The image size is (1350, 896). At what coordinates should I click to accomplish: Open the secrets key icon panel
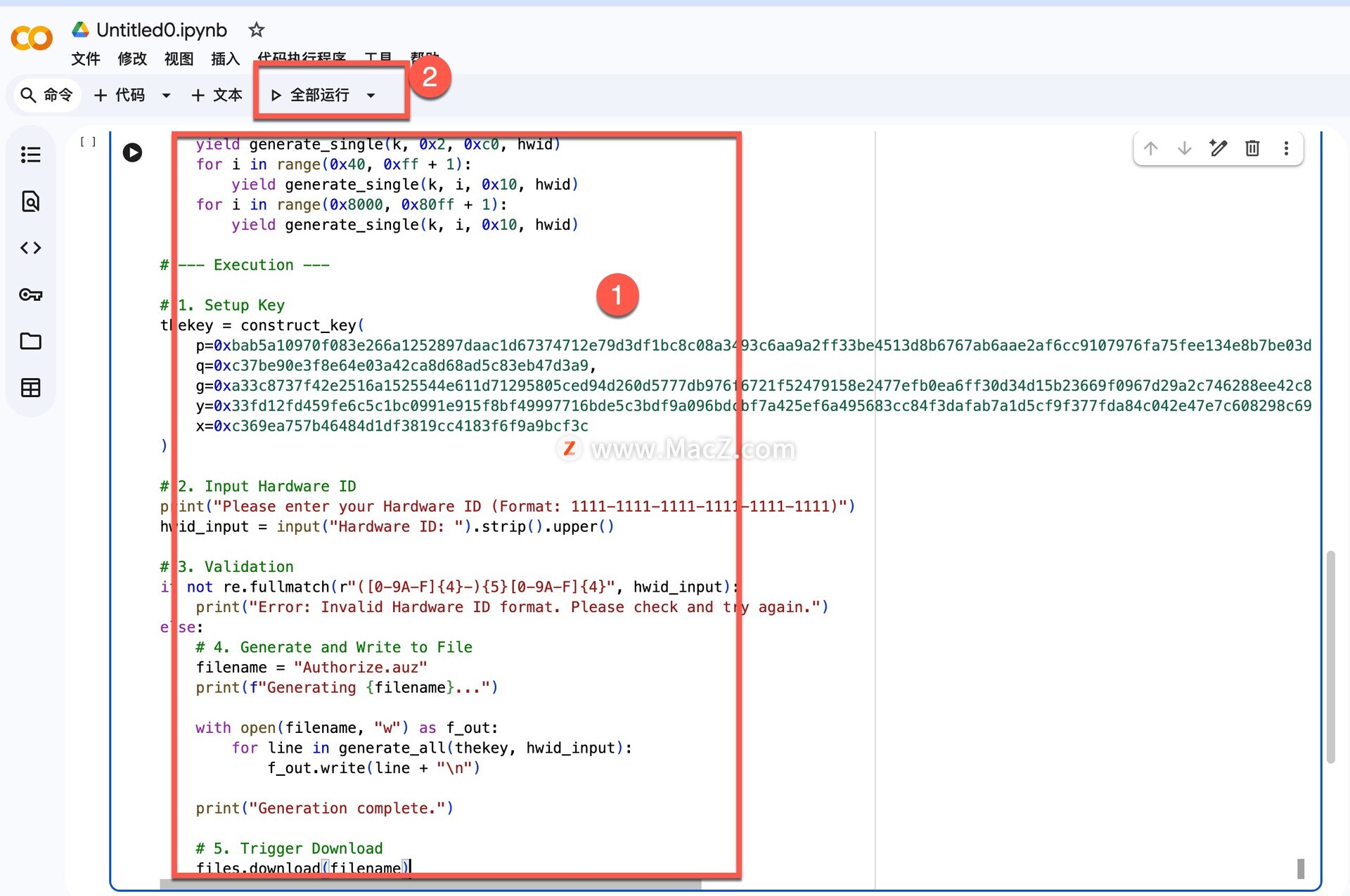(x=30, y=294)
